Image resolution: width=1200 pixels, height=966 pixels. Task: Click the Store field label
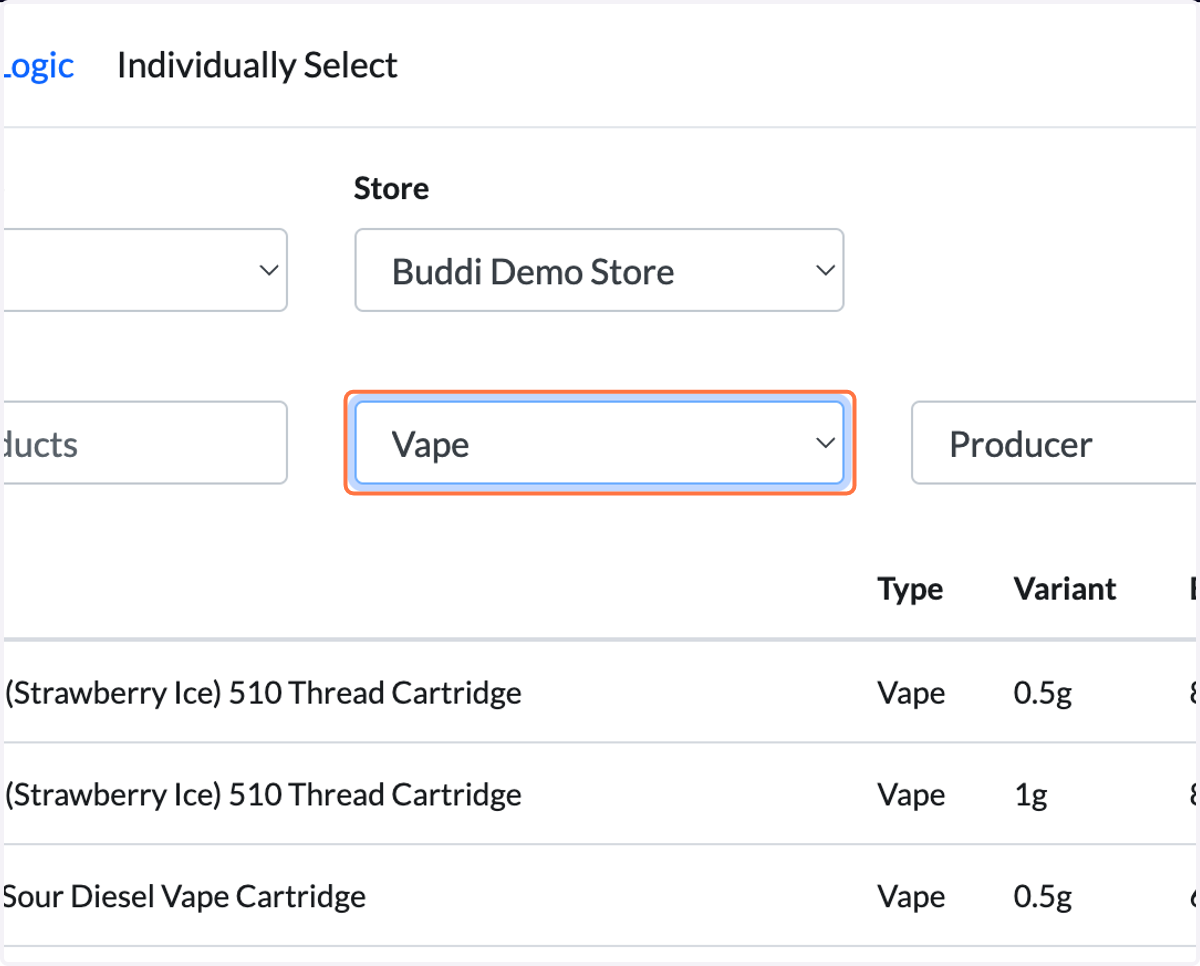point(391,188)
